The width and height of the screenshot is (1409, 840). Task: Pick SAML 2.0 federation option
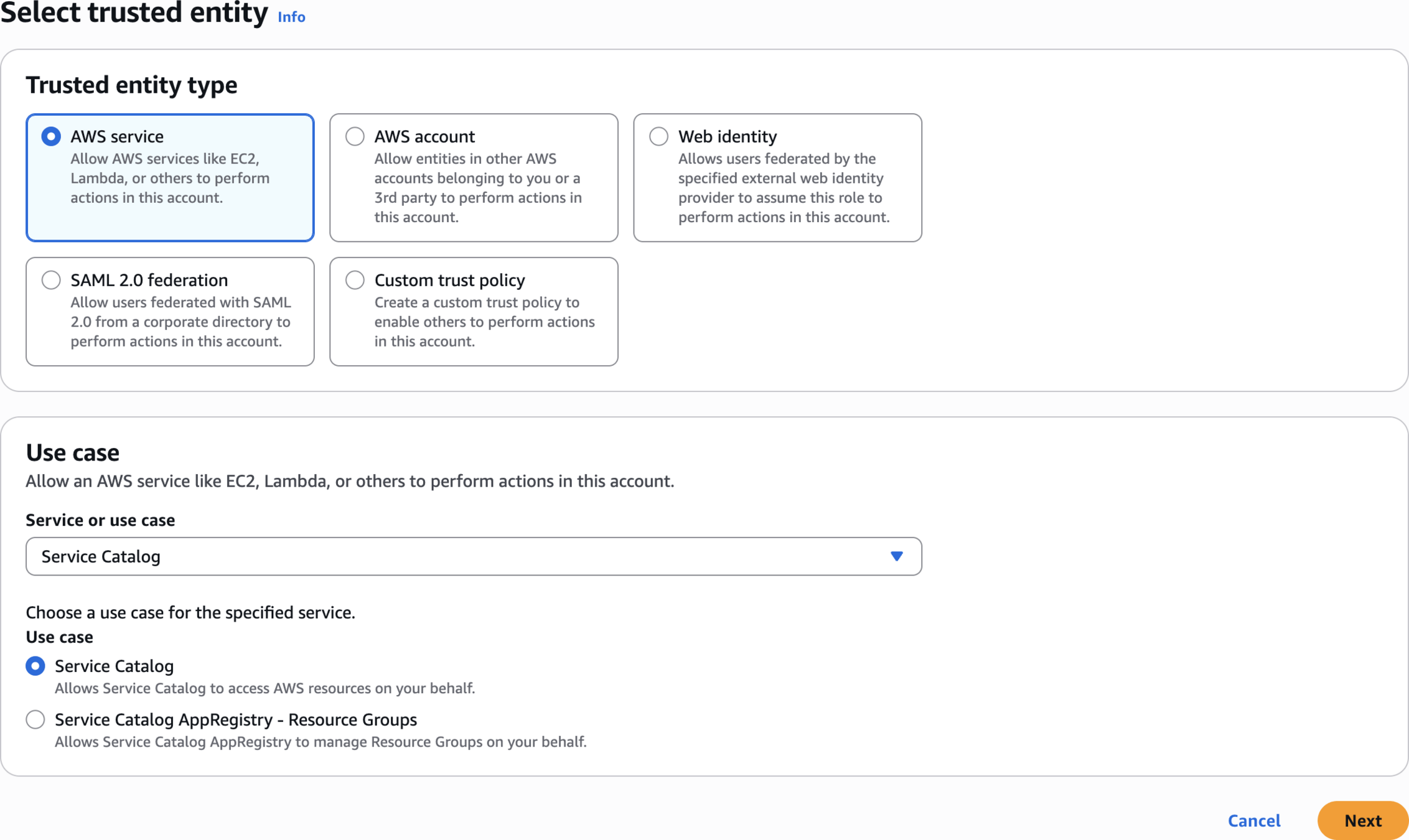[x=51, y=280]
